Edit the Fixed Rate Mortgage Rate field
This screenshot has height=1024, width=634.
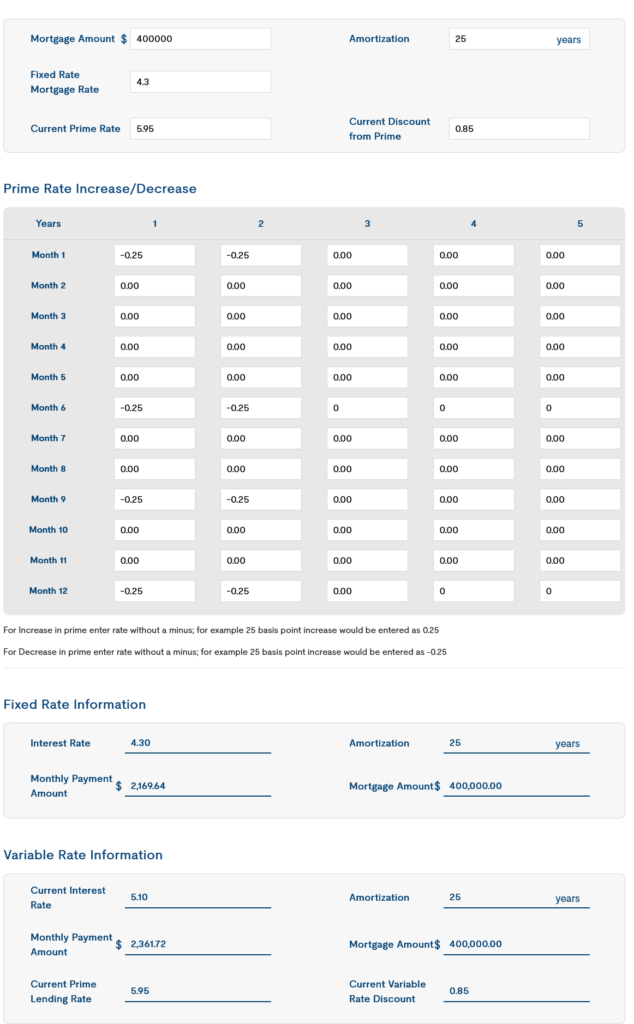[x=200, y=82]
